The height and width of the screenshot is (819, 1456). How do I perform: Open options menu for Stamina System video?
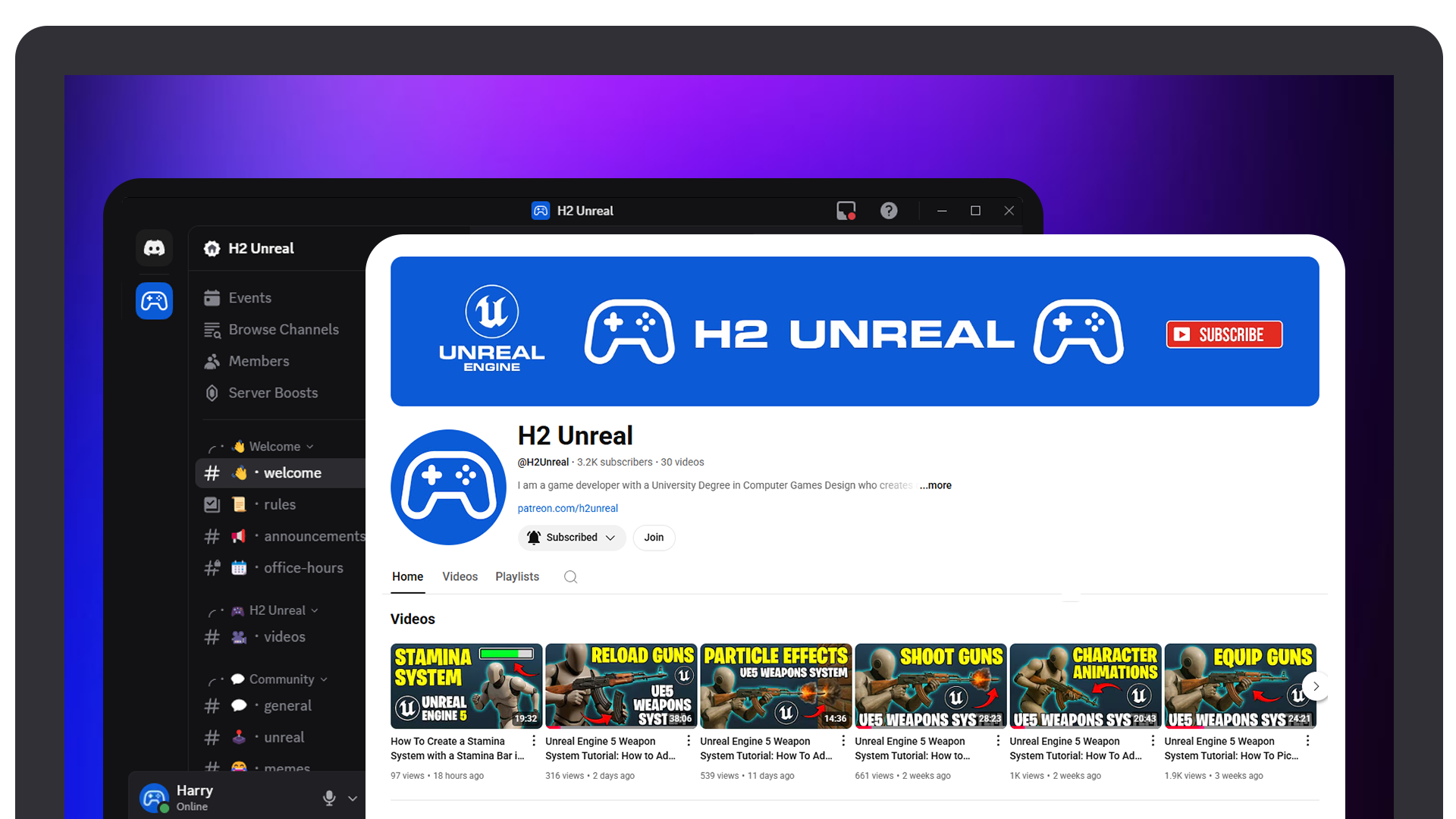pos(534,741)
